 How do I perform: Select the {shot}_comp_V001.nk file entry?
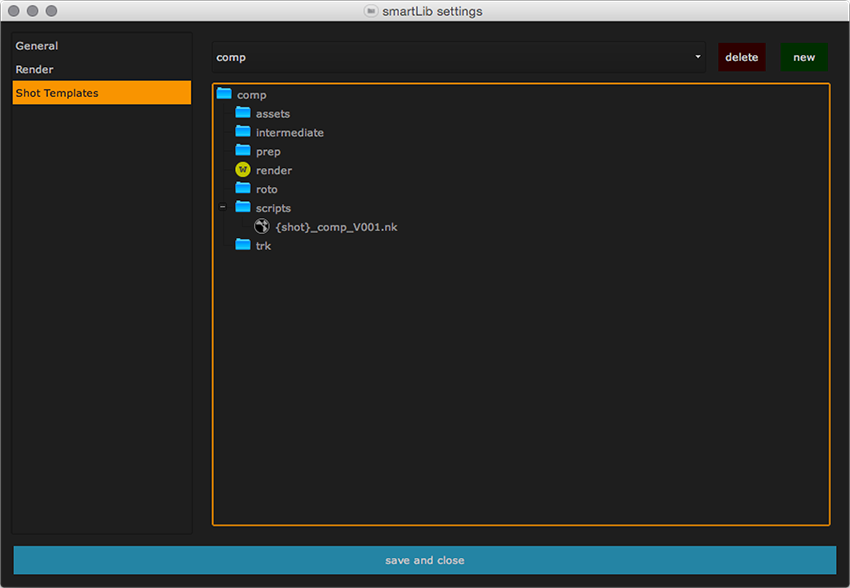336,227
